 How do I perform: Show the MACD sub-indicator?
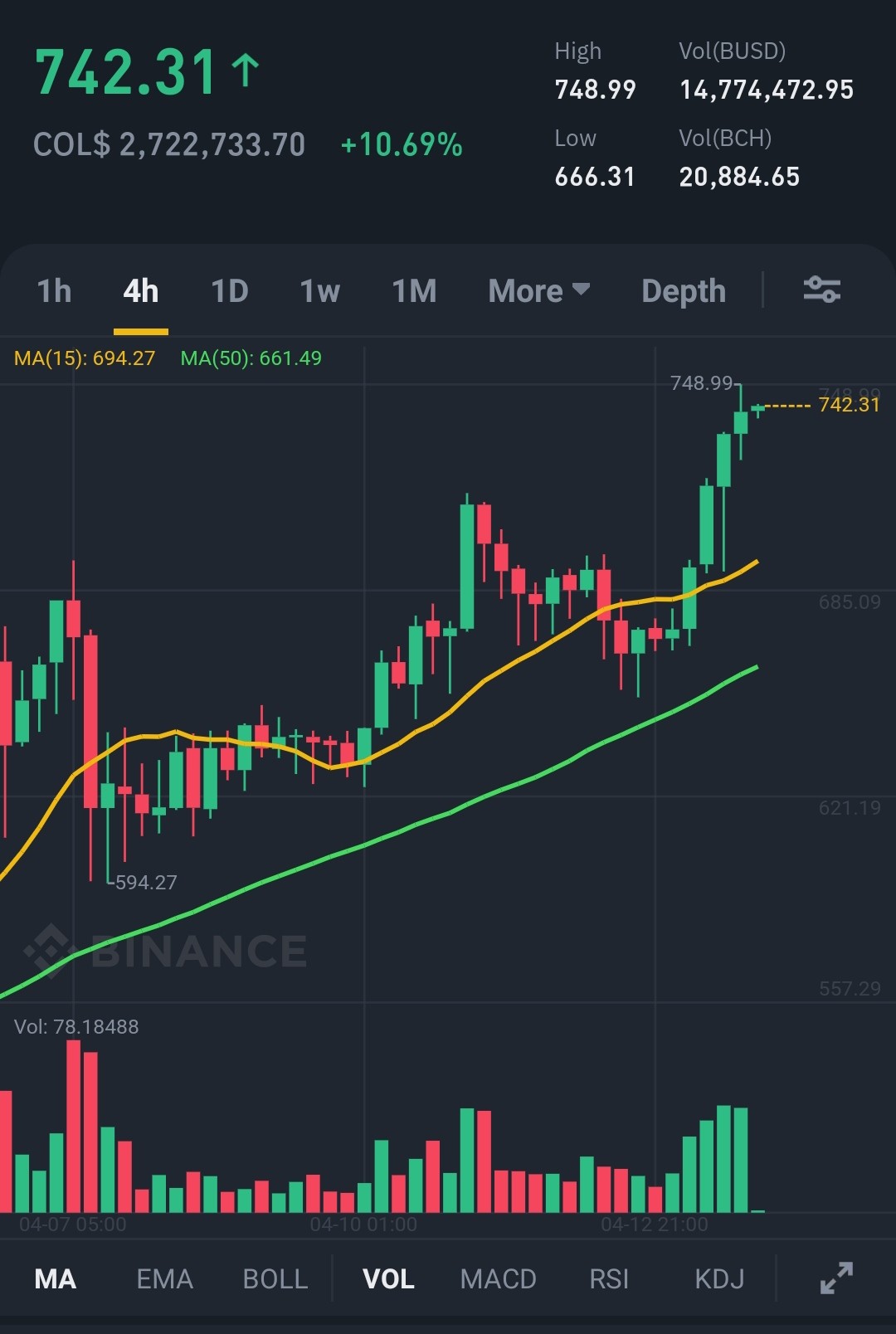(x=499, y=1278)
